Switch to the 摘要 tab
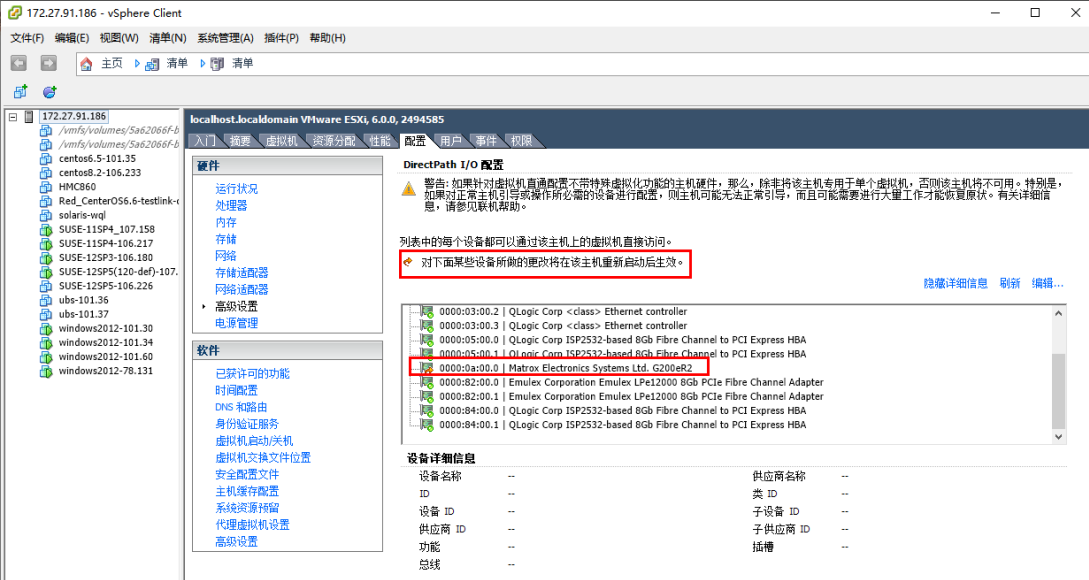Screen dimensions: 1089x580 (x=240, y=141)
